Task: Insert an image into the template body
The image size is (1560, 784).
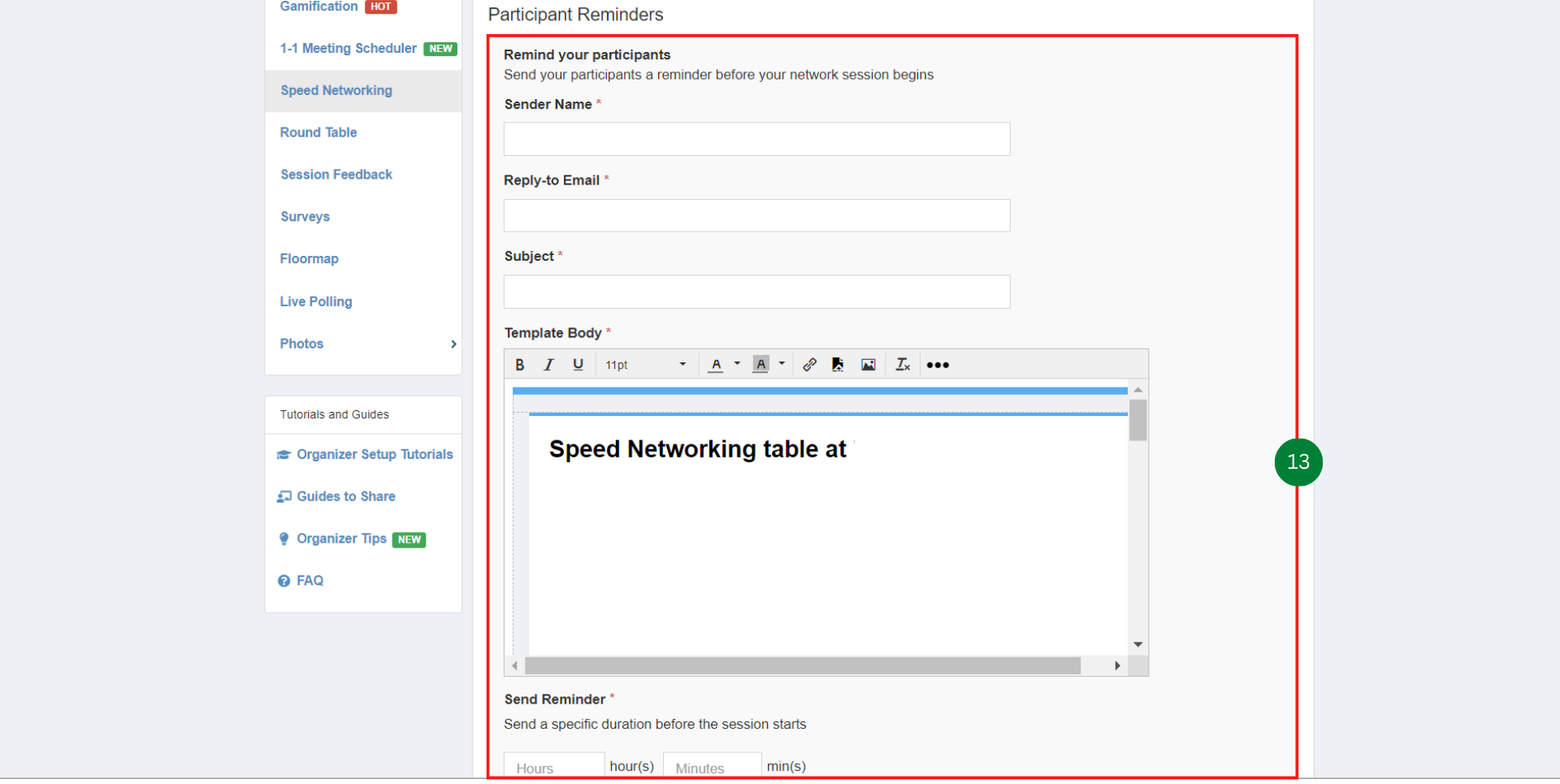Action: (x=868, y=365)
